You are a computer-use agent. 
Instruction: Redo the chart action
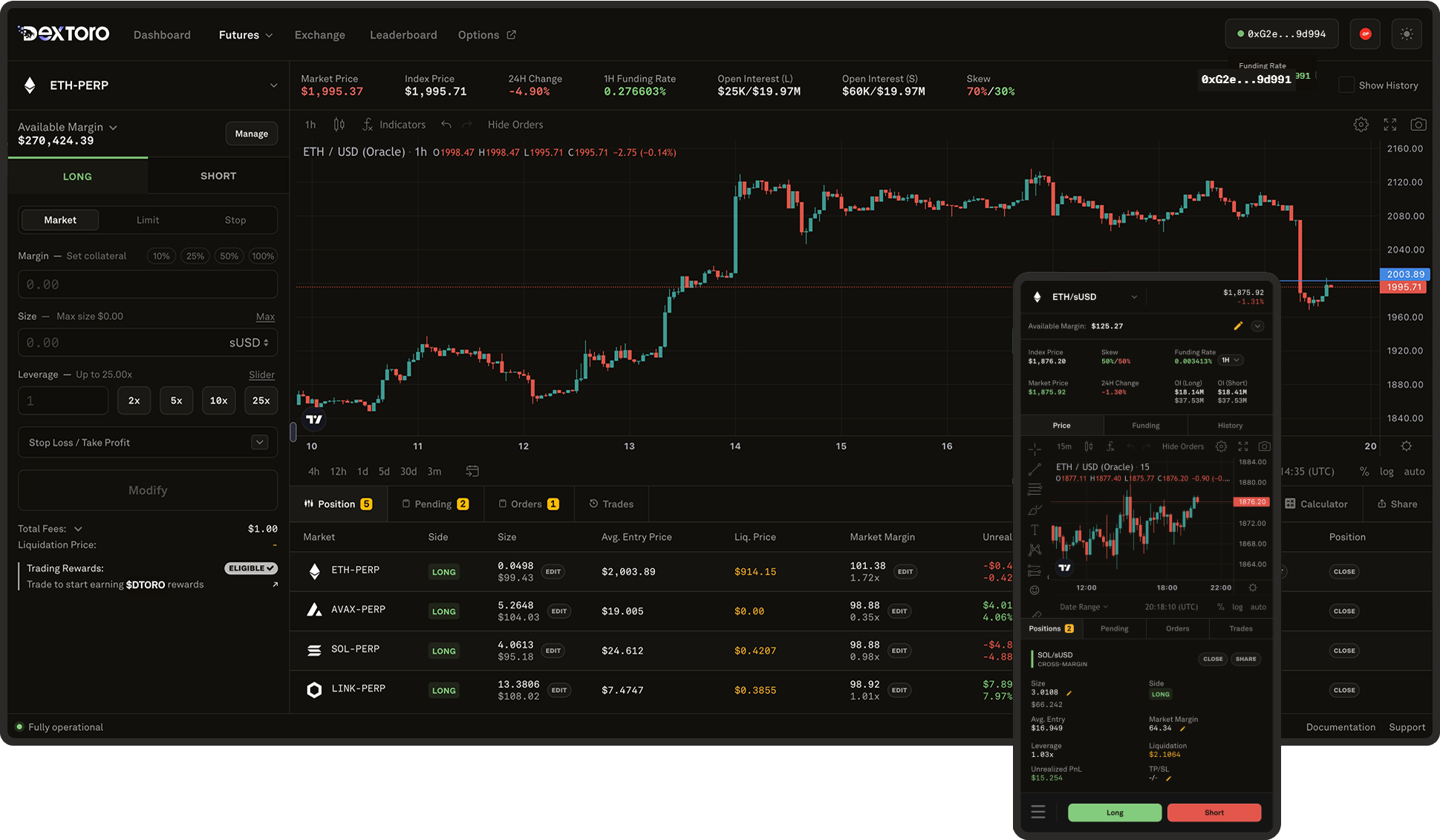(x=466, y=125)
